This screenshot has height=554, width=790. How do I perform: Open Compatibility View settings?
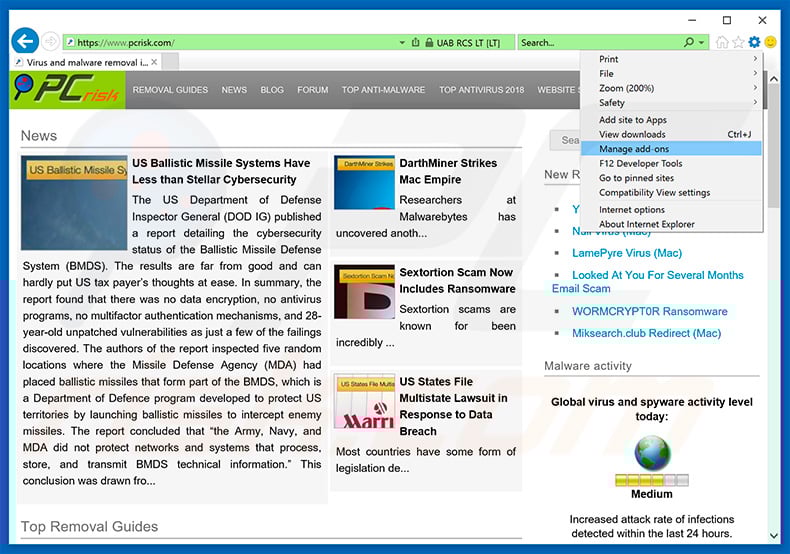(672, 193)
